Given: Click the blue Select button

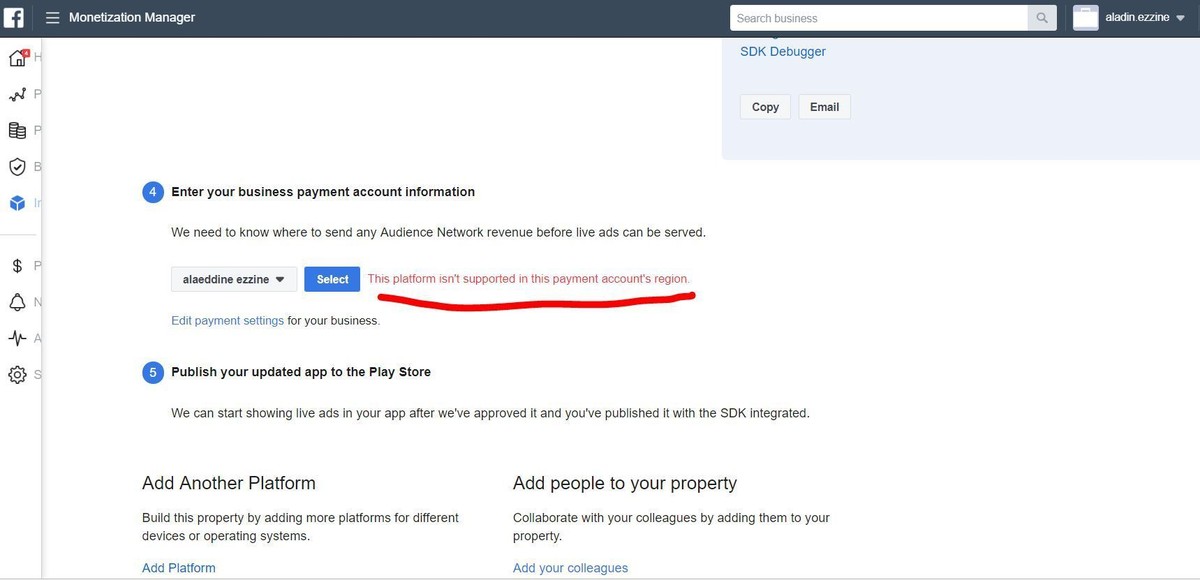Looking at the screenshot, I should [332, 280].
